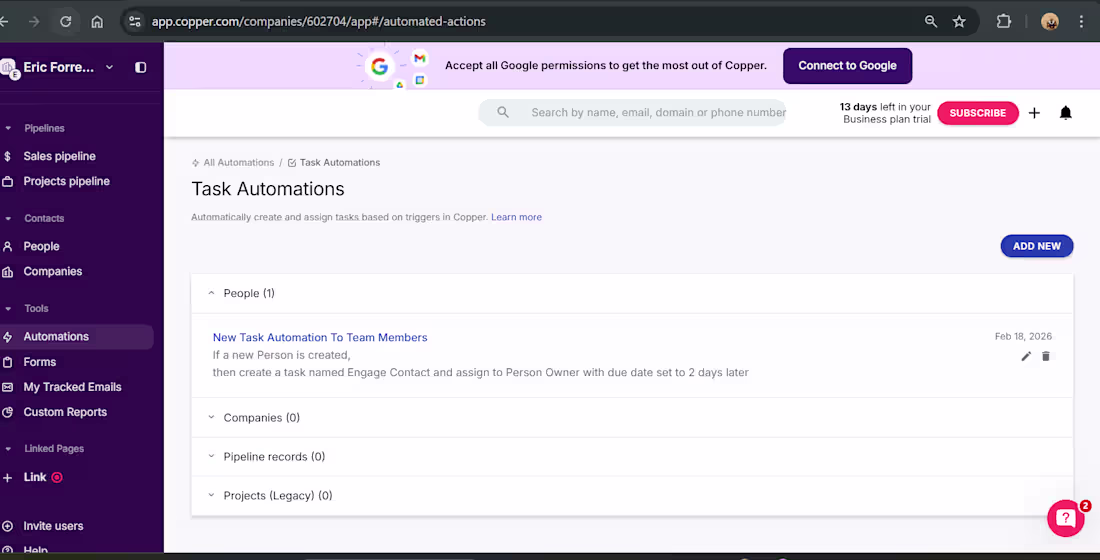The width and height of the screenshot is (1100, 560).
Task: Open the All Automations breadcrumb link
Action: tap(238, 162)
